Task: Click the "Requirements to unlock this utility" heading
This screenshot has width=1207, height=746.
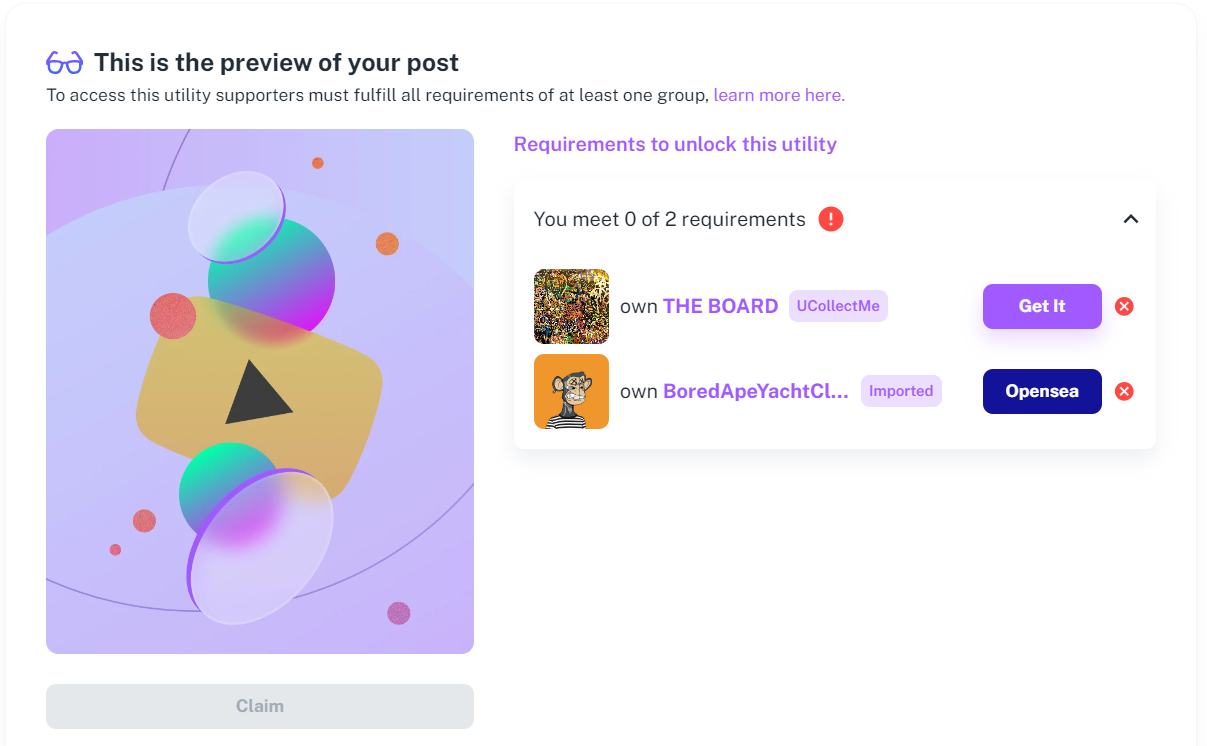Action: (675, 144)
